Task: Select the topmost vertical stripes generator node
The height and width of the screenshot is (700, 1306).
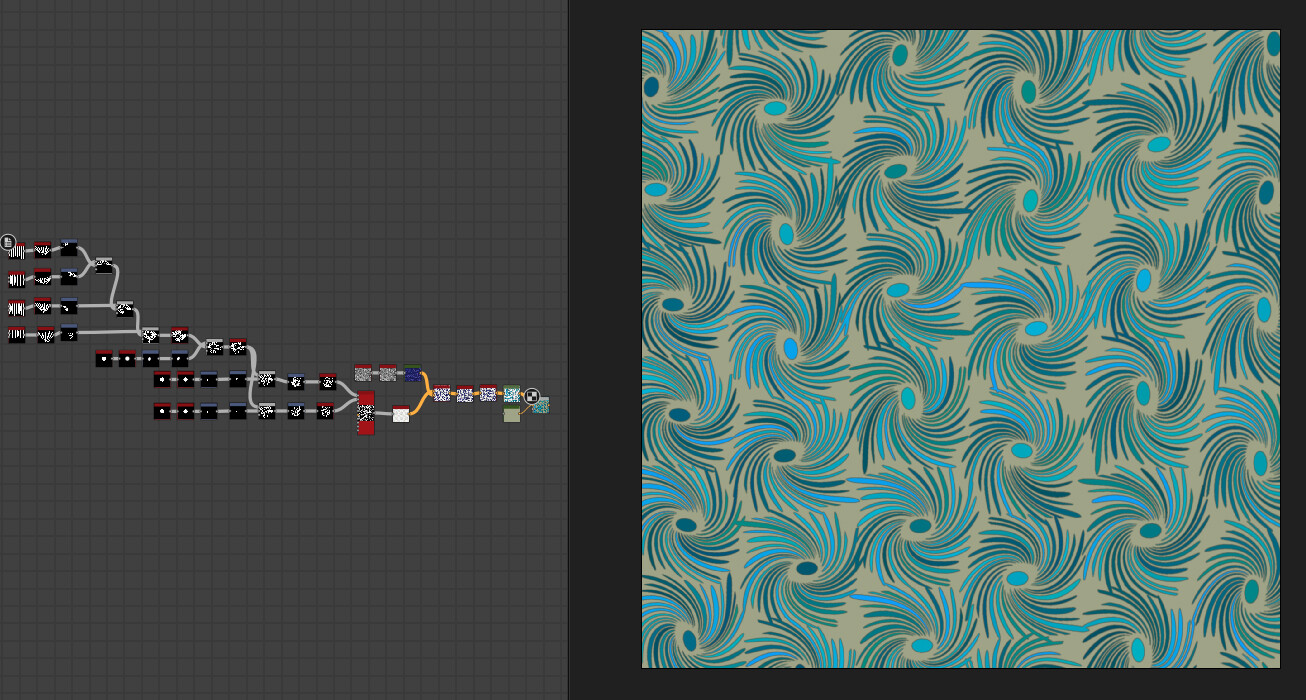Action: 17,250
